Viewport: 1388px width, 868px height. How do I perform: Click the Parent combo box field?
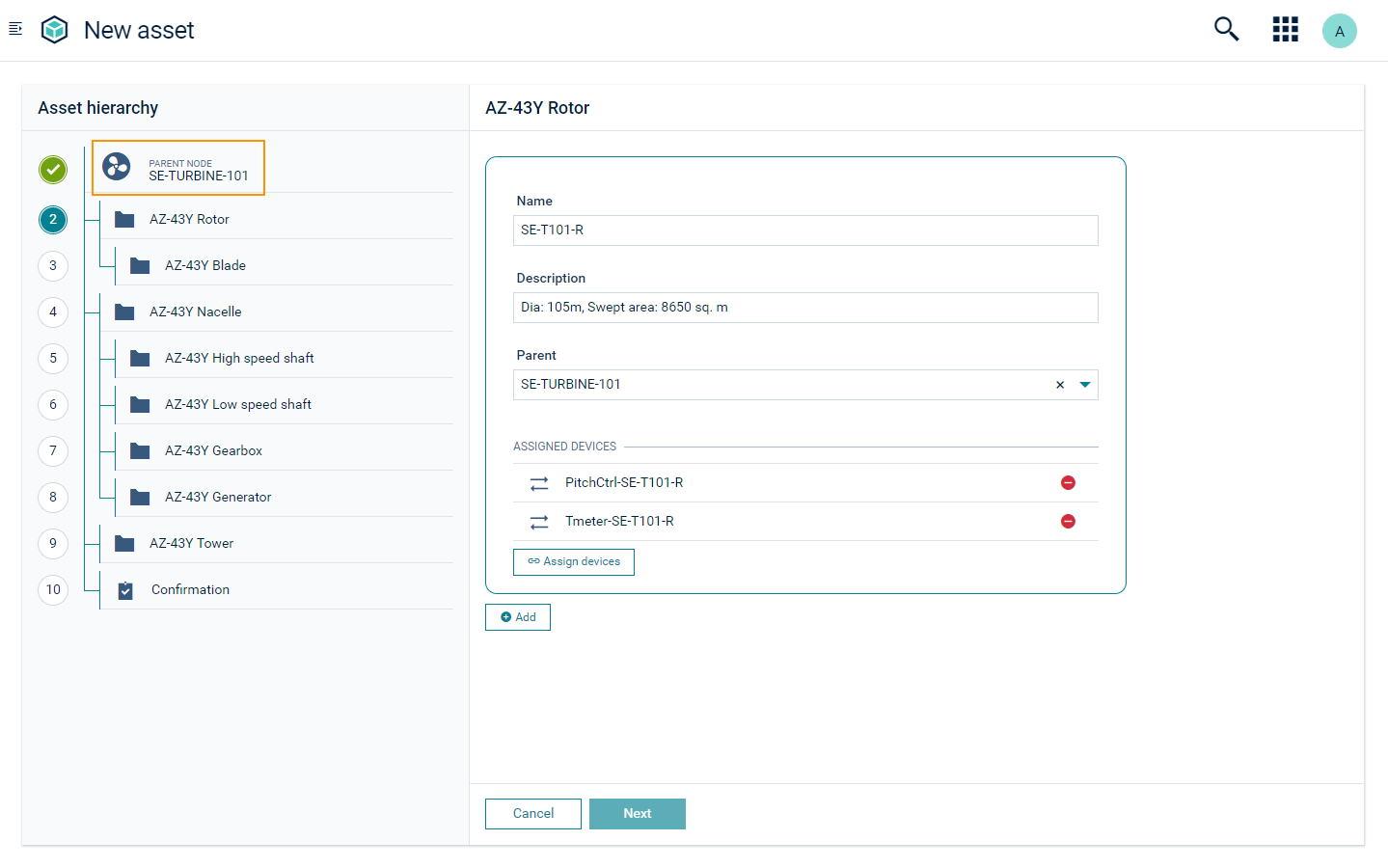pos(805,385)
